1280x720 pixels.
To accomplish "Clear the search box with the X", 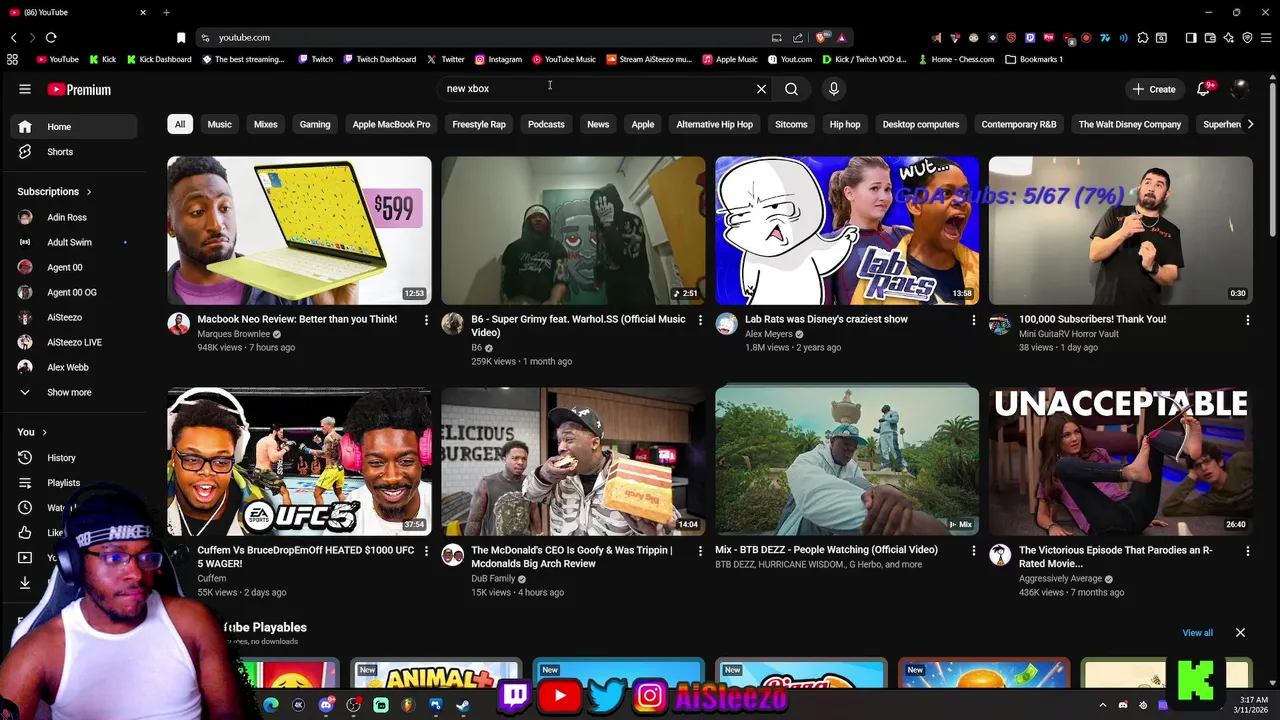I will [x=761, y=89].
